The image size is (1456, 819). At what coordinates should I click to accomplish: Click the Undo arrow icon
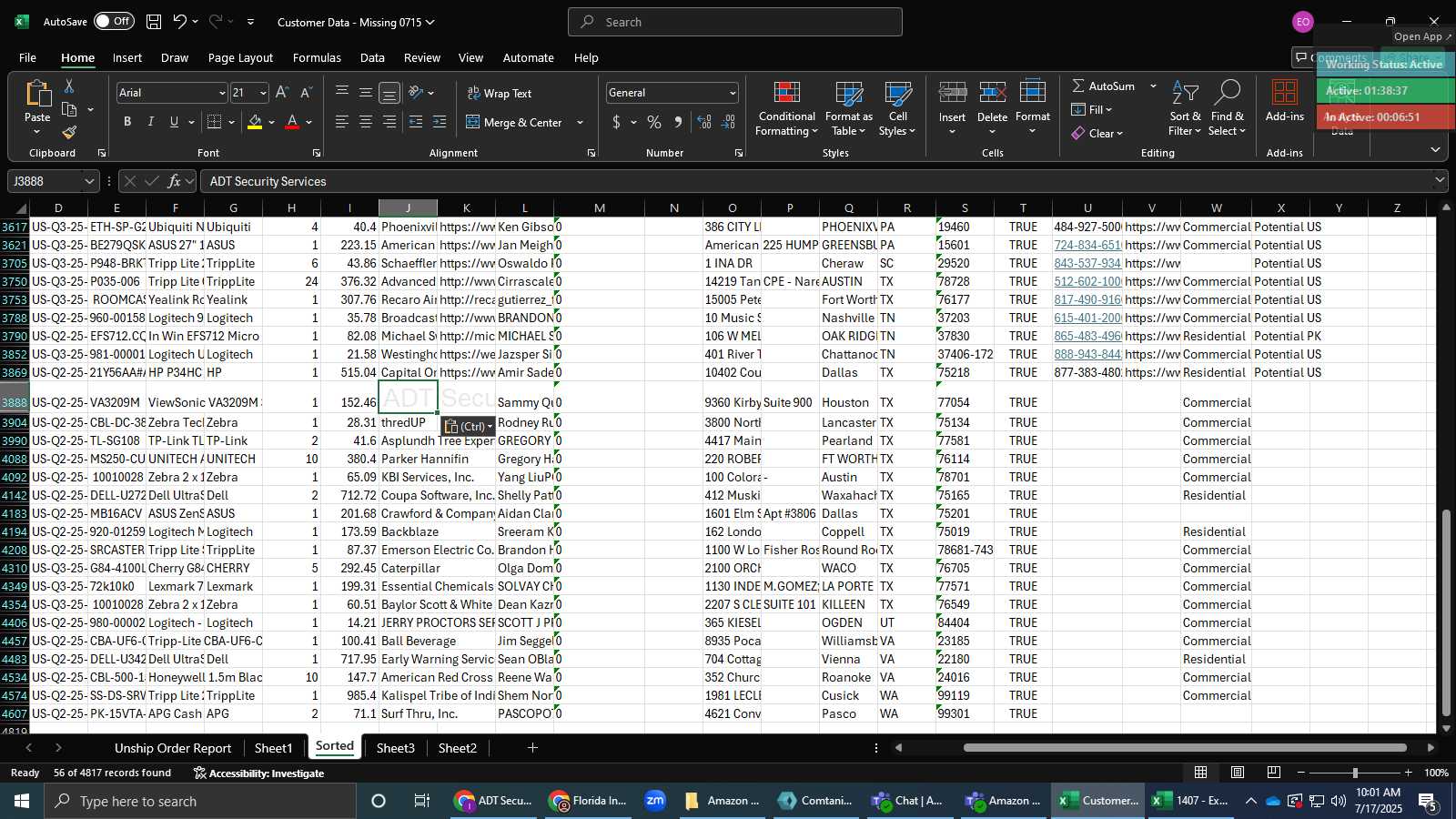point(180,22)
